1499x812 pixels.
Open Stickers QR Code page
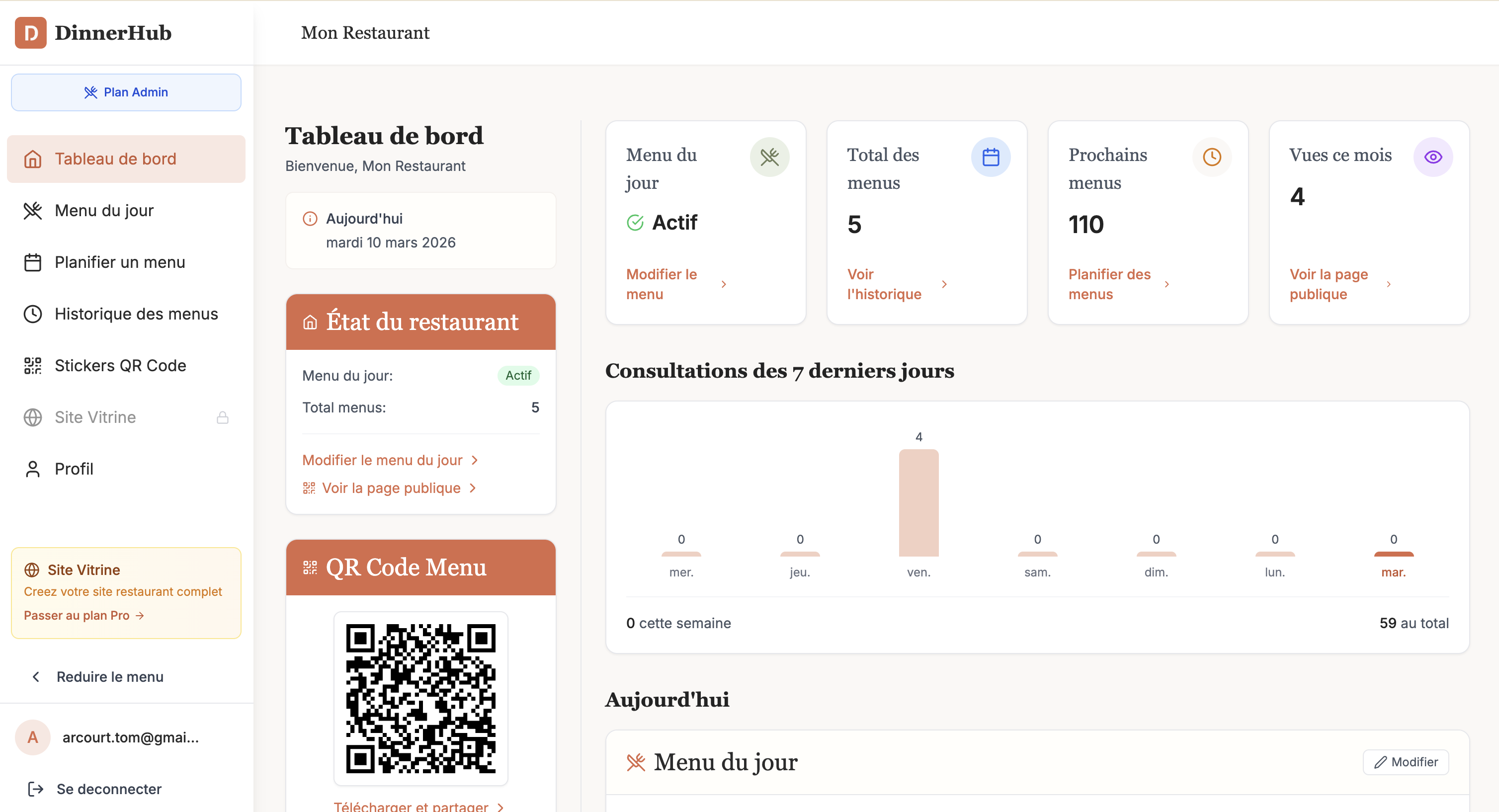pos(126,365)
